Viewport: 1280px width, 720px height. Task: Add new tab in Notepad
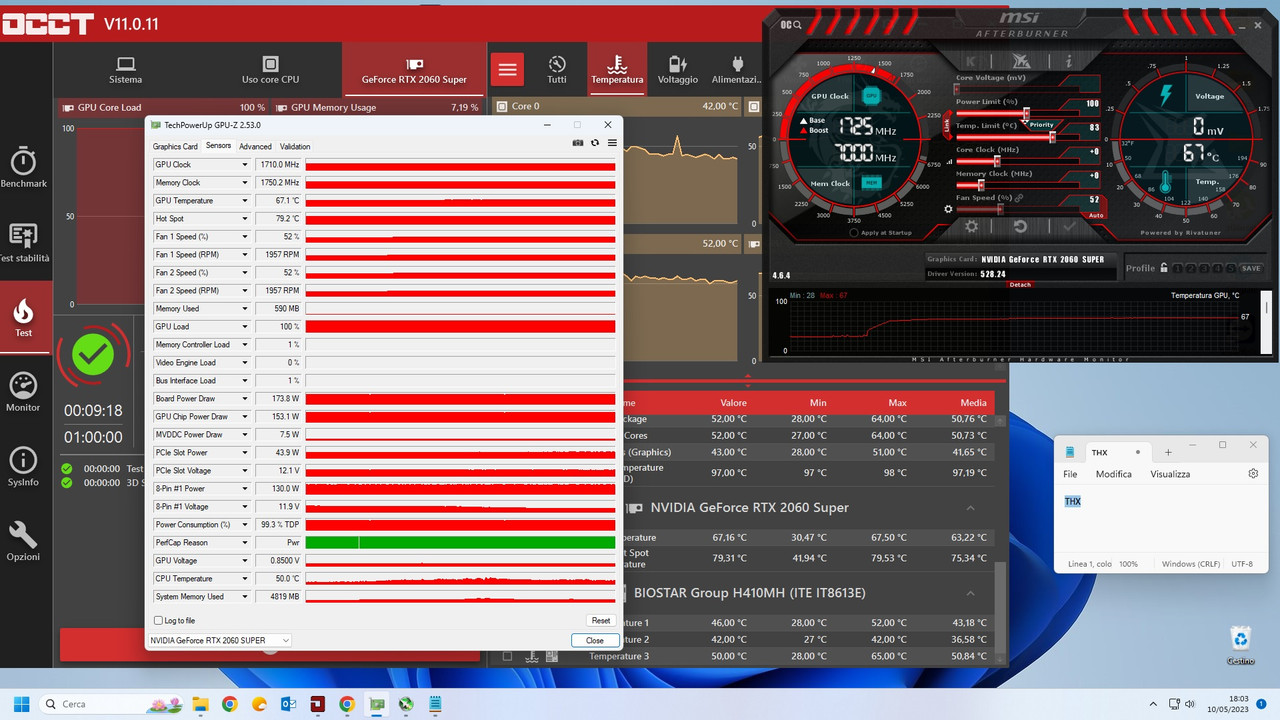pos(1168,452)
